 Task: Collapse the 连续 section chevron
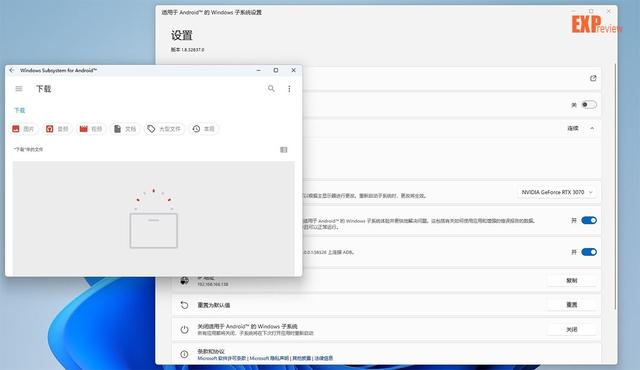pyautogui.click(x=592, y=128)
